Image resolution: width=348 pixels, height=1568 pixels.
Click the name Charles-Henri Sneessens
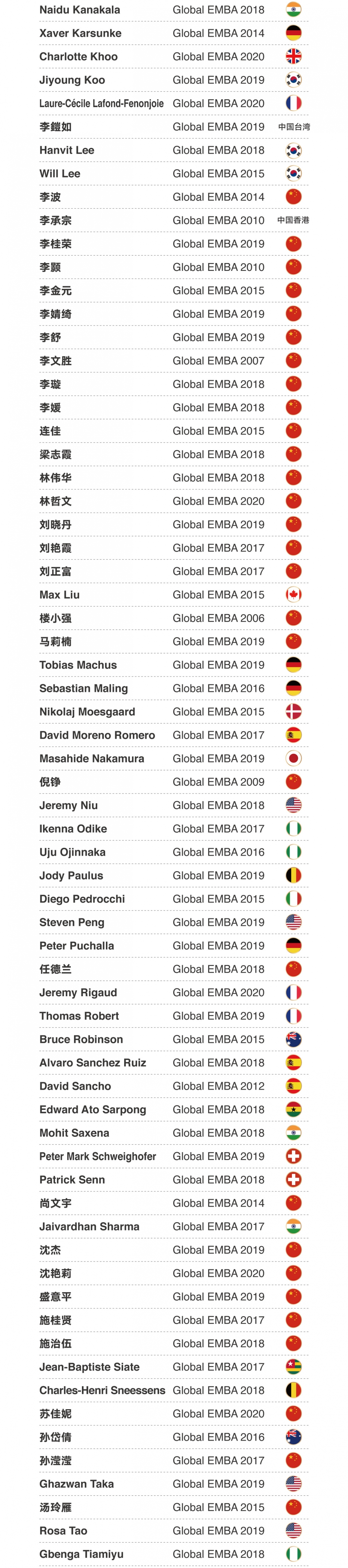coord(102,1390)
